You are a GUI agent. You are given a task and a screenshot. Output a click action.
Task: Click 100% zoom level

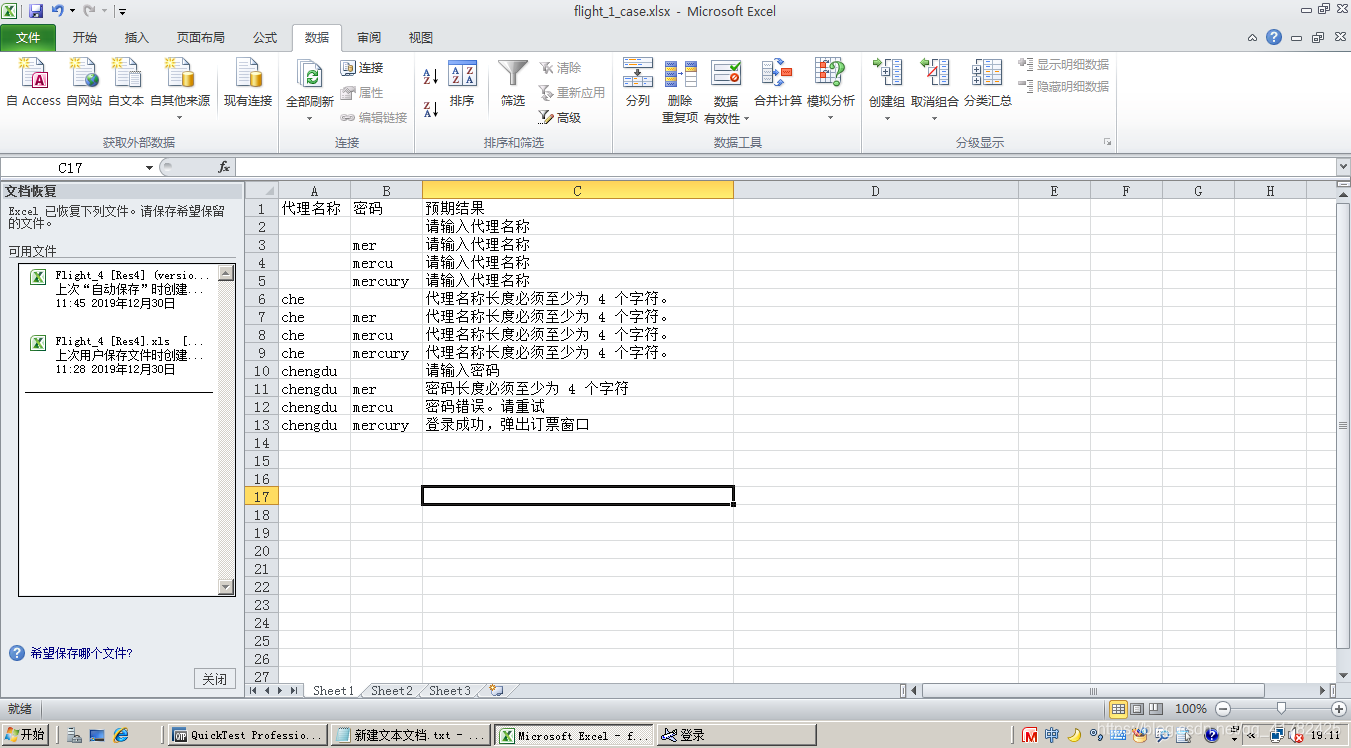click(x=1190, y=709)
